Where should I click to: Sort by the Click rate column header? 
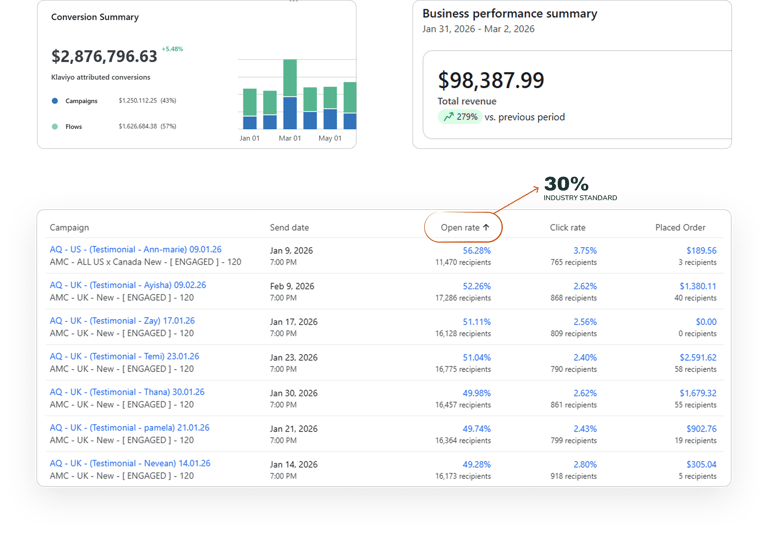pos(567,227)
